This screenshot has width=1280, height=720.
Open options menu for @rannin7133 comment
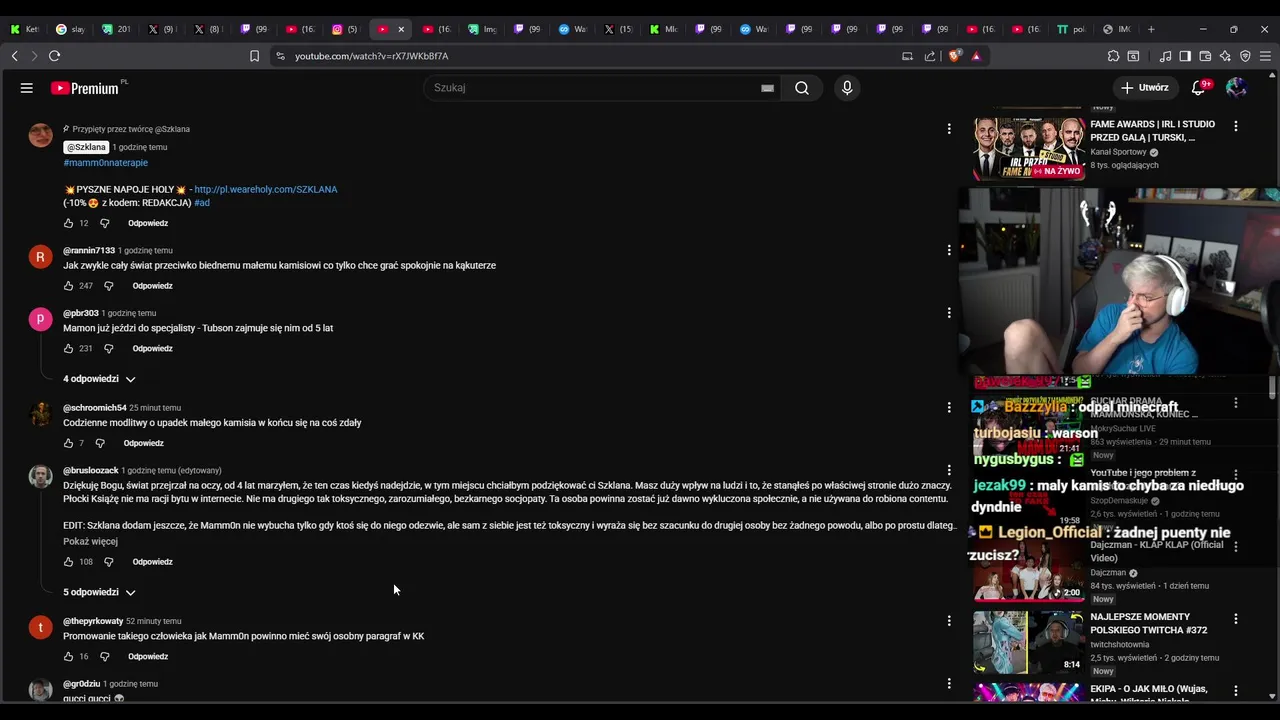point(949,250)
